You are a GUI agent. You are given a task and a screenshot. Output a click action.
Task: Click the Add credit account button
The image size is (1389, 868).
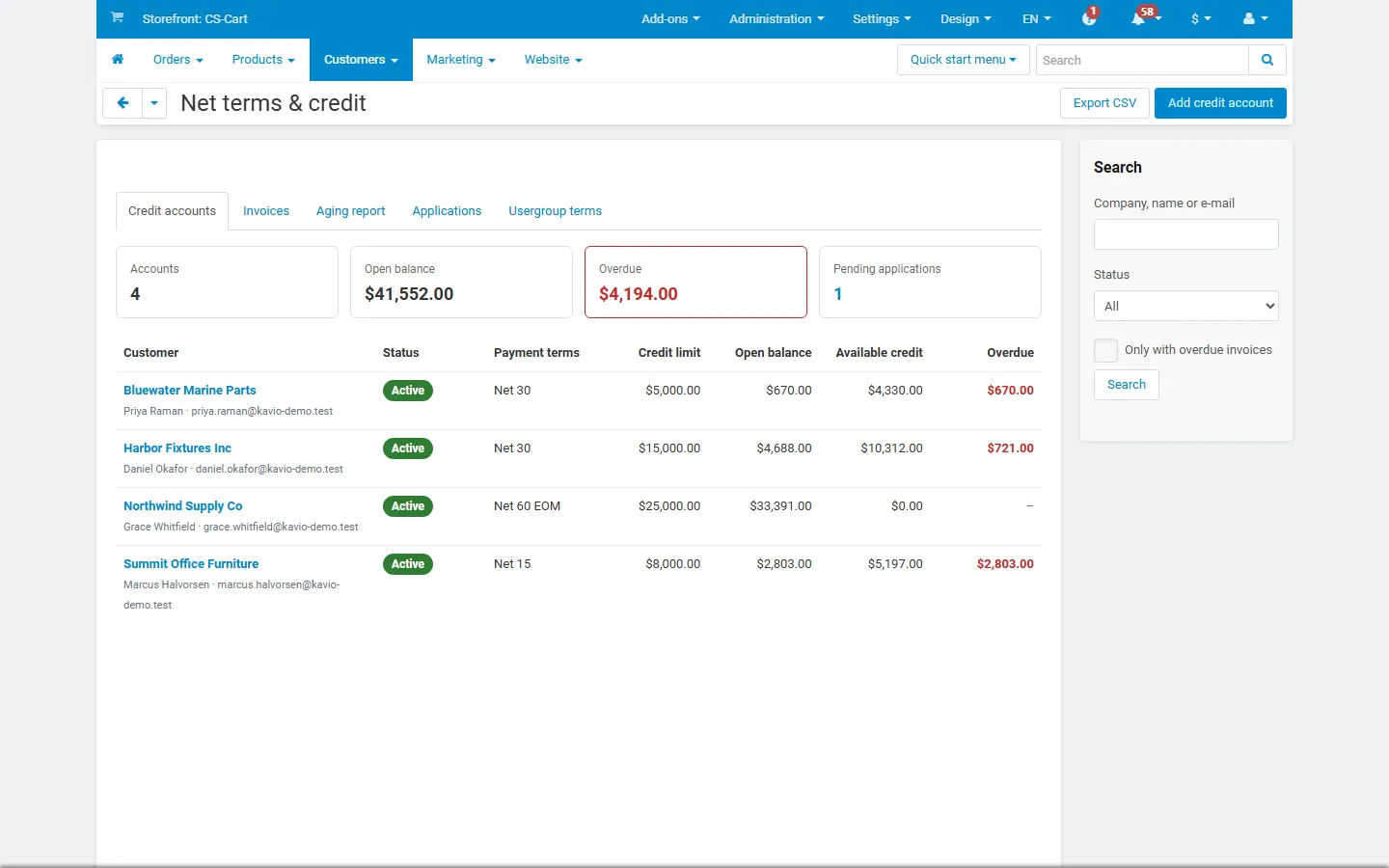pos(1220,103)
